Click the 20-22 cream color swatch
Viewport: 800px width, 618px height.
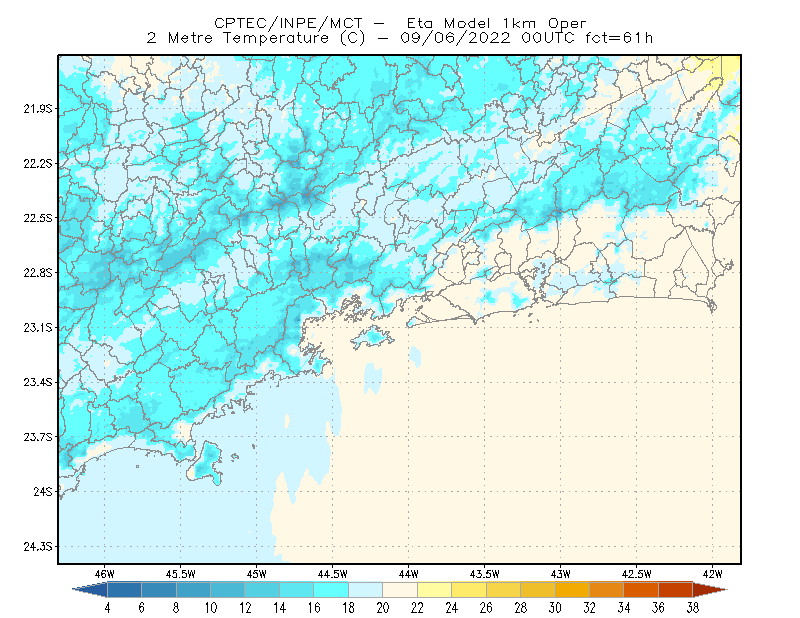[x=400, y=590]
